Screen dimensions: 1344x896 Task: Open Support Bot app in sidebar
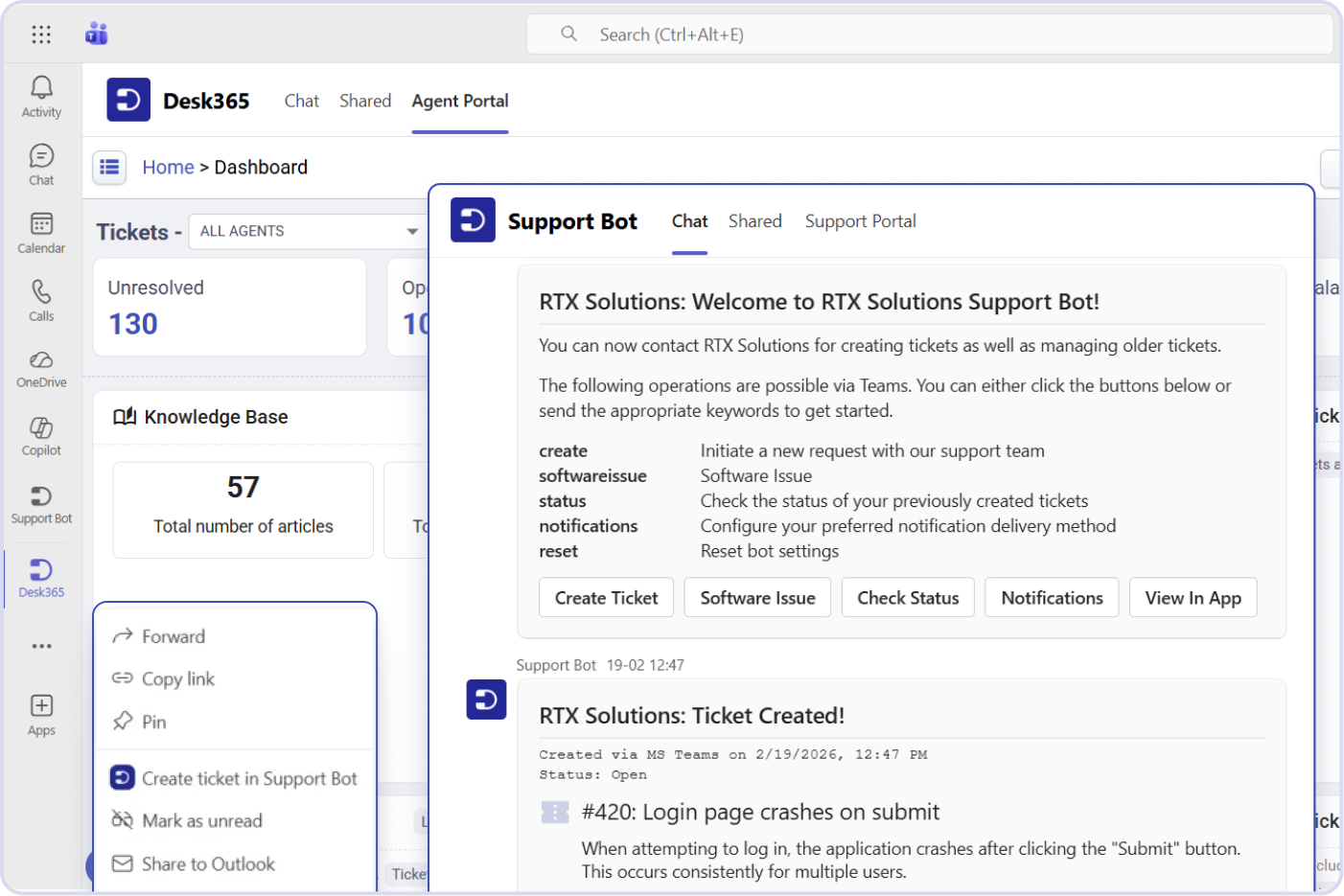coord(41,505)
